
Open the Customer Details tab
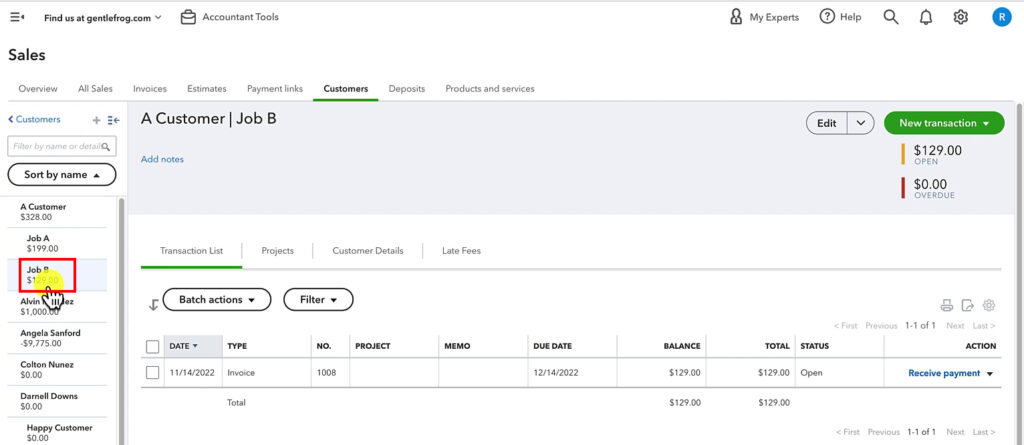pos(367,251)
